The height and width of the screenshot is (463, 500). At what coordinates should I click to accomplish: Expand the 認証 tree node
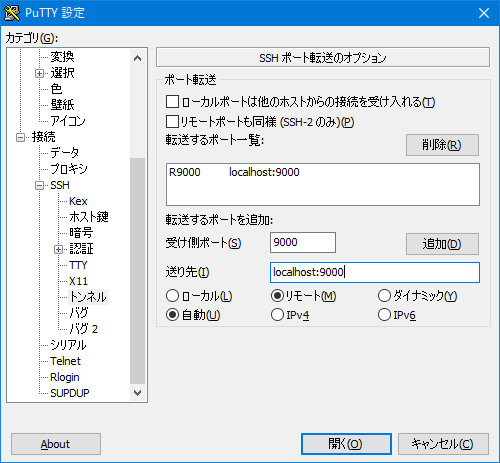[x=58, y=249]
